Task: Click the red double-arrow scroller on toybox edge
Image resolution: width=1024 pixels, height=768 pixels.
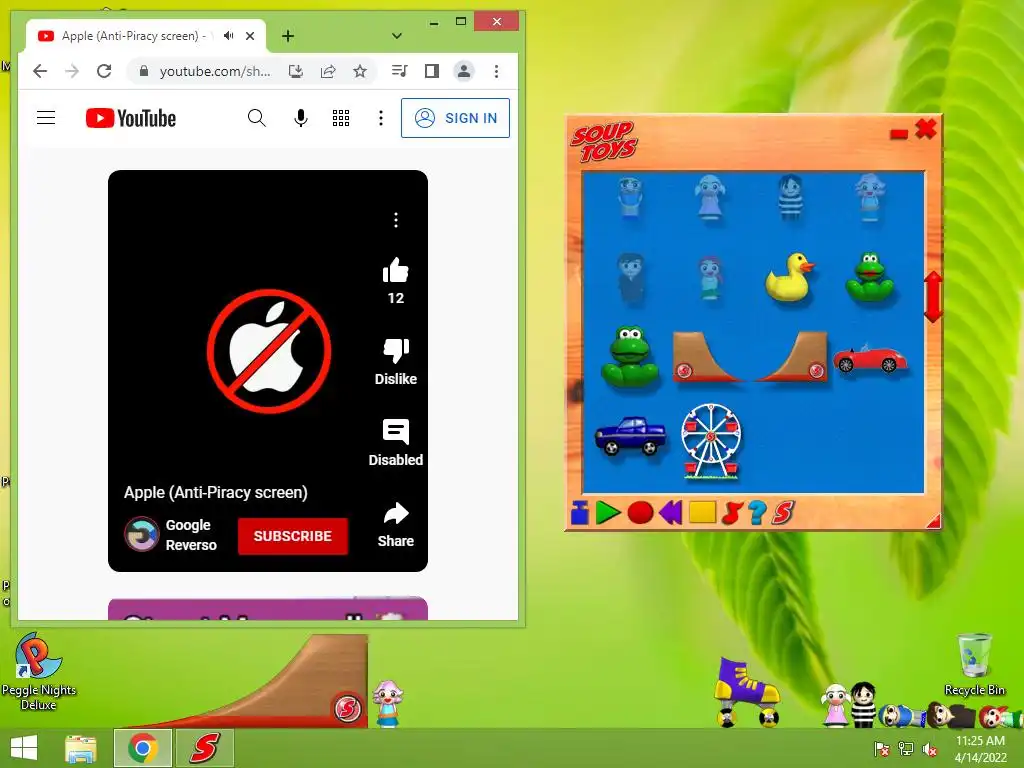Action: (x=933, y=297)
